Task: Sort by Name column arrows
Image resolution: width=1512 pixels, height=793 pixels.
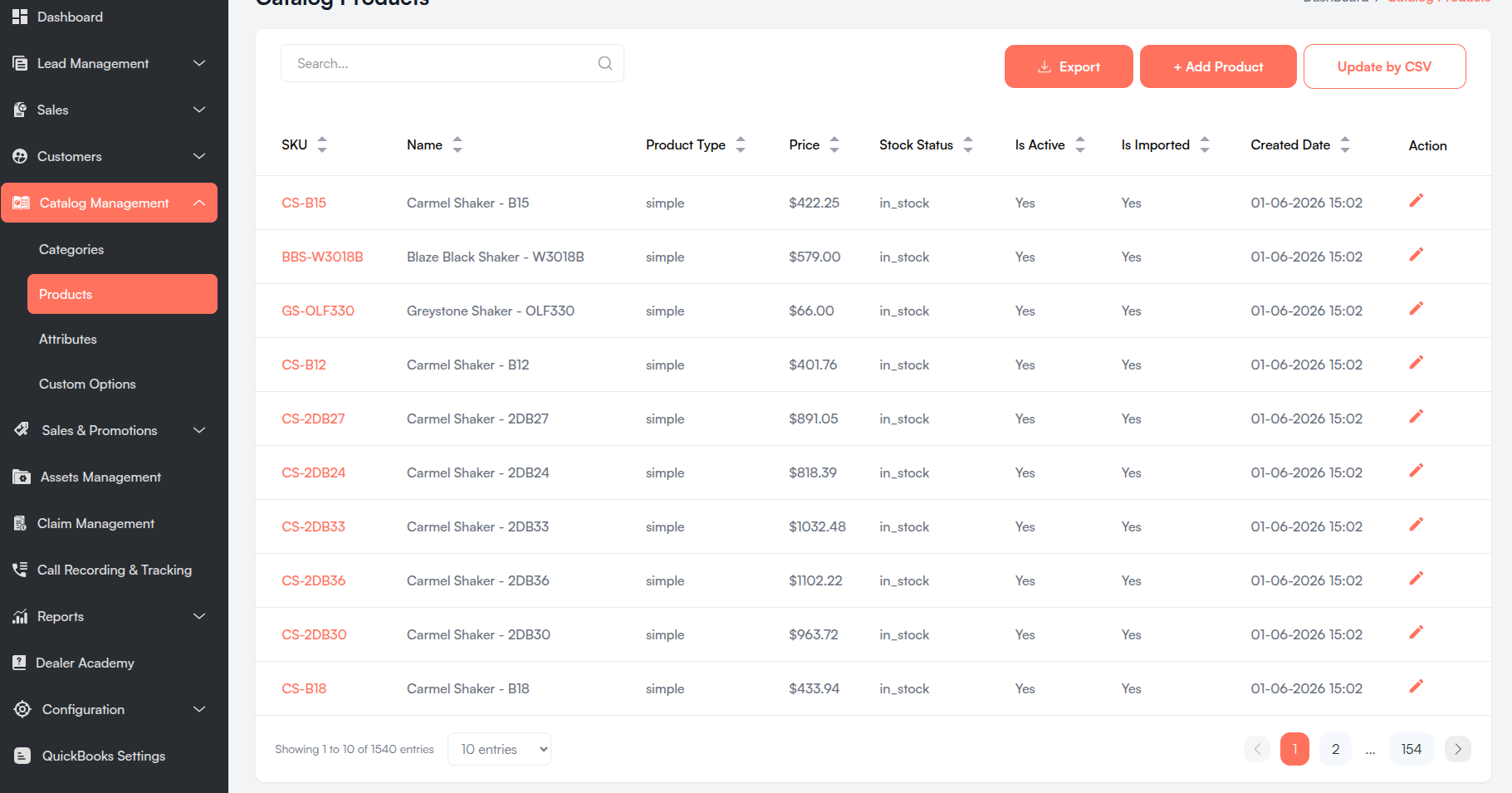Action: 458,144
